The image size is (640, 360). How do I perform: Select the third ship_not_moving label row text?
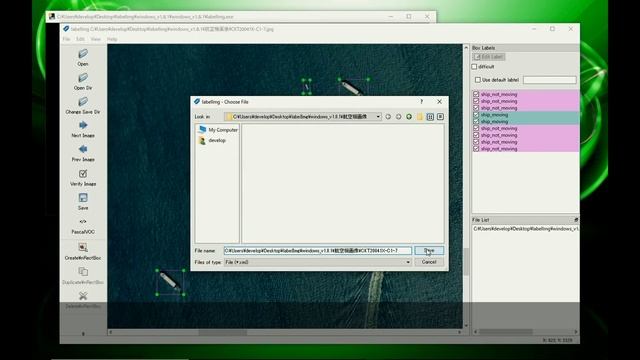pyautogui.click(x=499, y=108)
